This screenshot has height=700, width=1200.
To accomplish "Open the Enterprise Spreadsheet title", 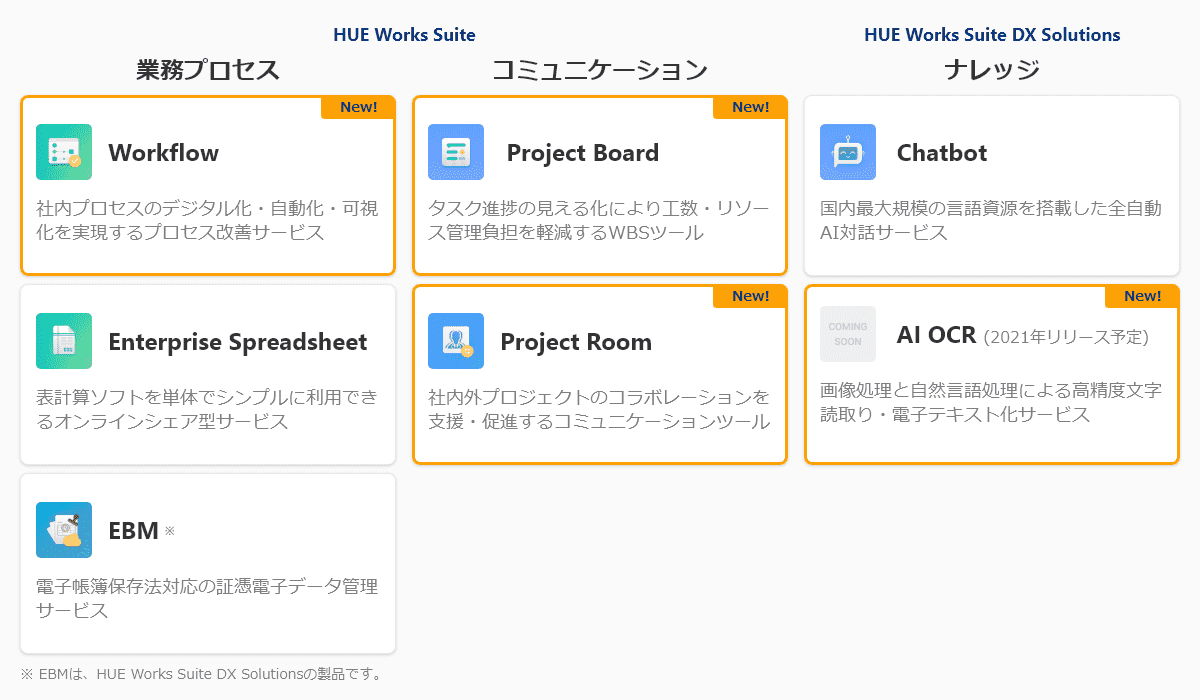I will coord(238,342).
